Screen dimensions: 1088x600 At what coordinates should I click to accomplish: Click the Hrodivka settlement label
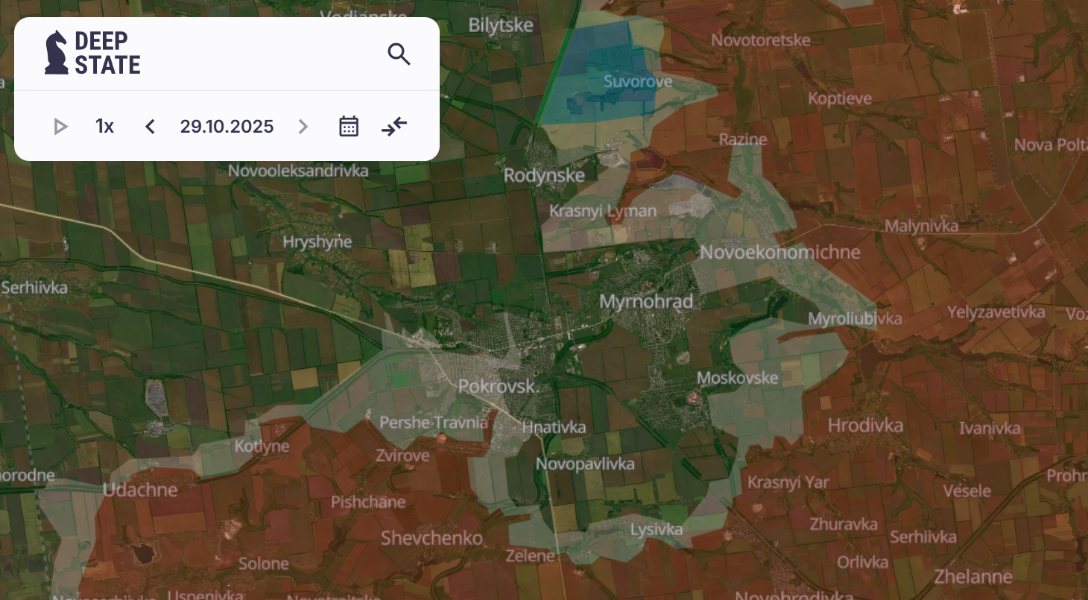tap(865, 425)
